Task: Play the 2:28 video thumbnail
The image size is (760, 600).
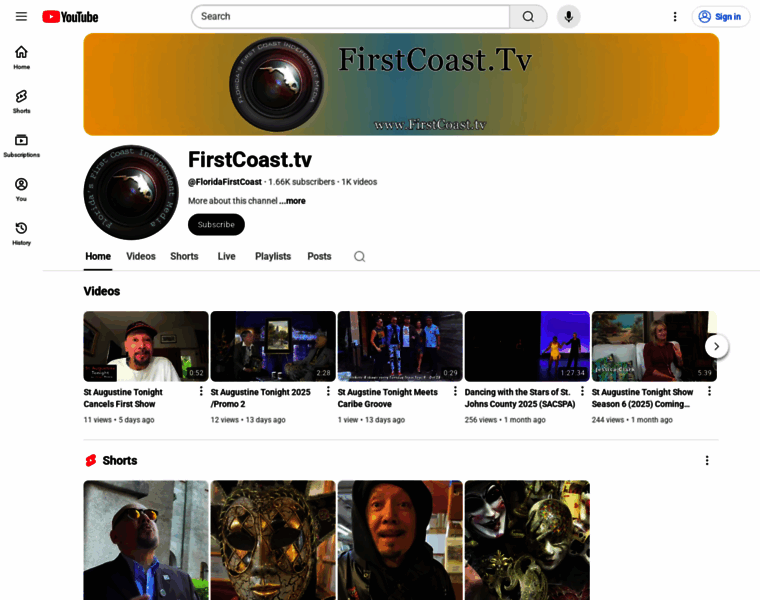Action: (x=273, y=346)
